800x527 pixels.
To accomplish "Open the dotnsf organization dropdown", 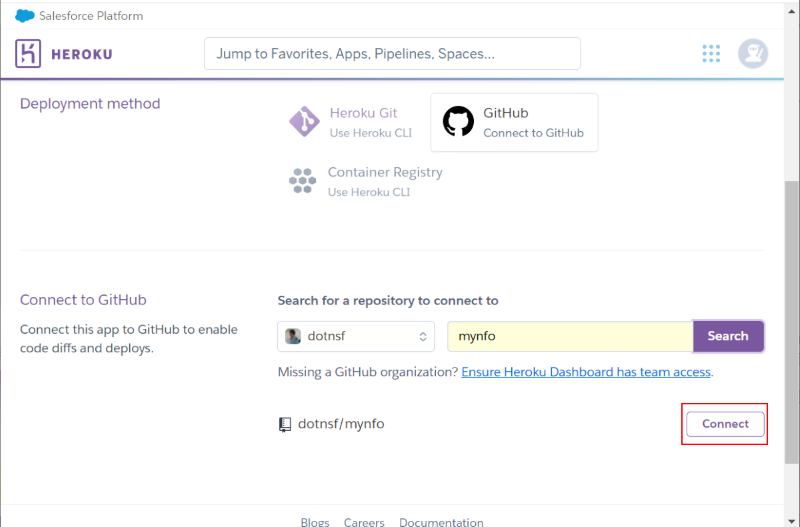I will click(356, 336).
